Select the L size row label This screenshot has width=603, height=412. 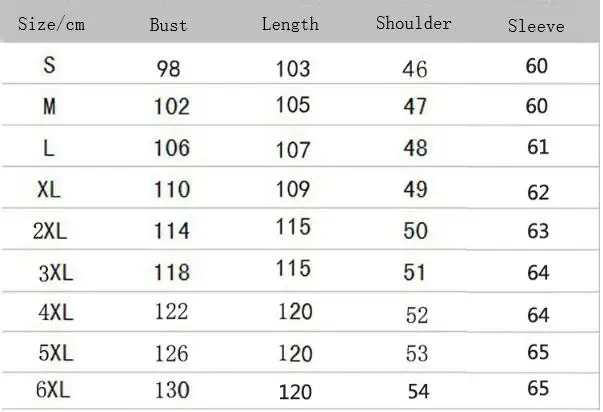click(x=48, y=148)
